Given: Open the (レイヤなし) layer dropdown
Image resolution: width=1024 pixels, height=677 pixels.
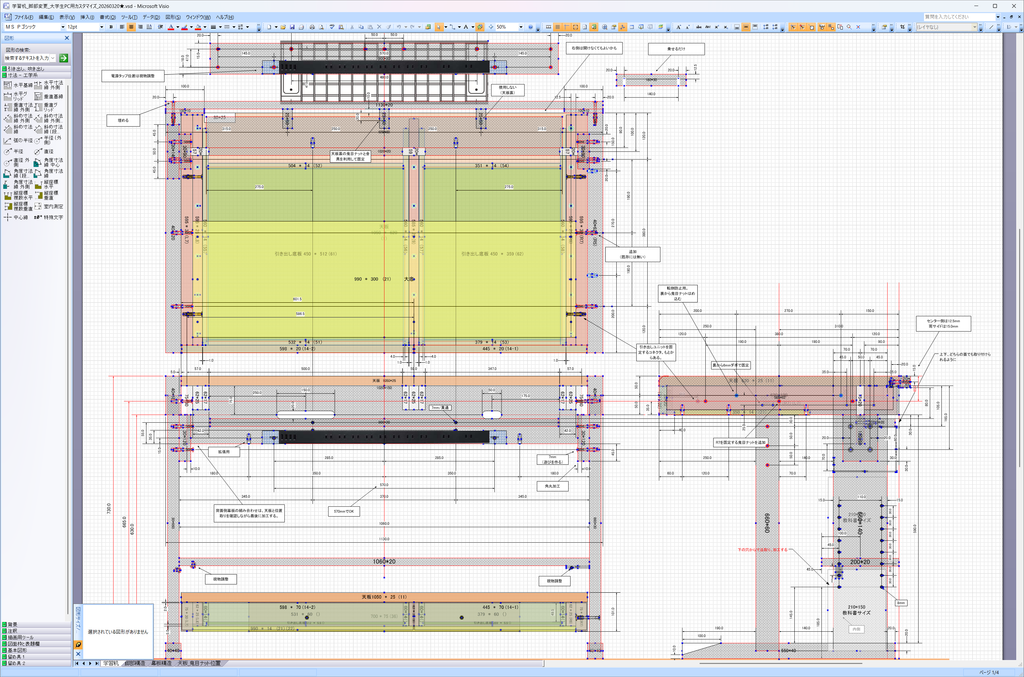Looking at the screenshot, I should (975, 27).
